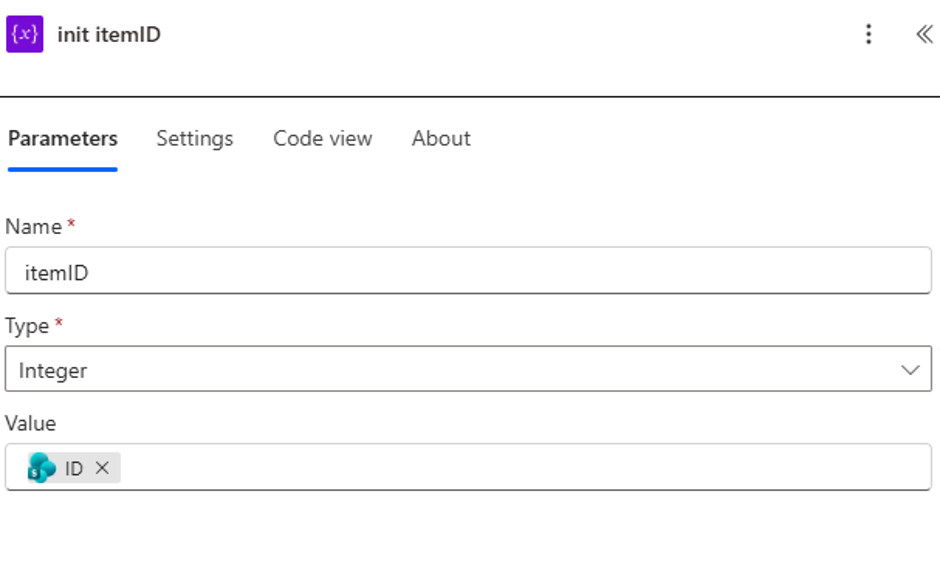Switch to the Parameters tab

point(62,138)
